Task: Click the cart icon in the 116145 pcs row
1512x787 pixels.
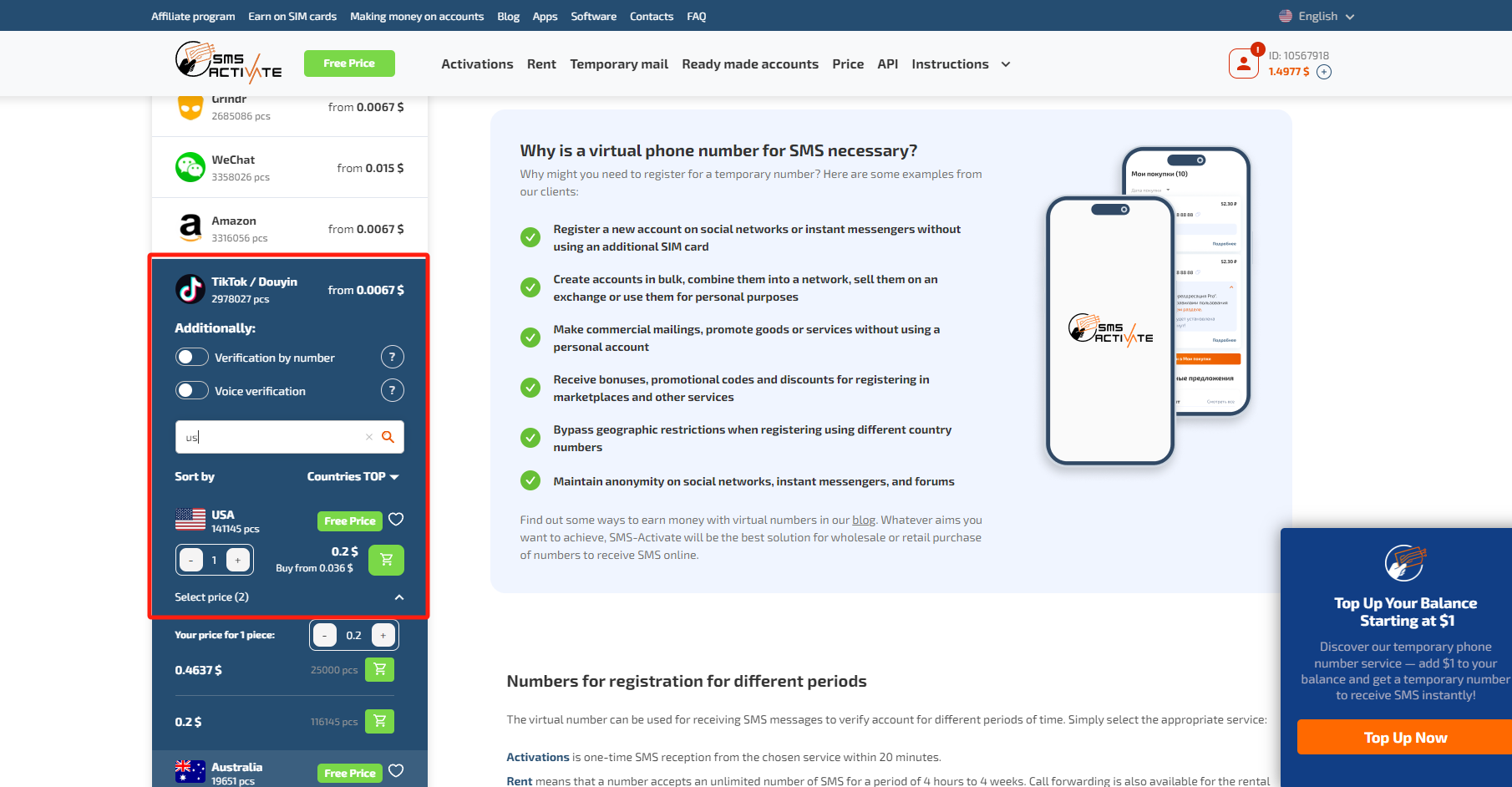Action: coord(380,721)
